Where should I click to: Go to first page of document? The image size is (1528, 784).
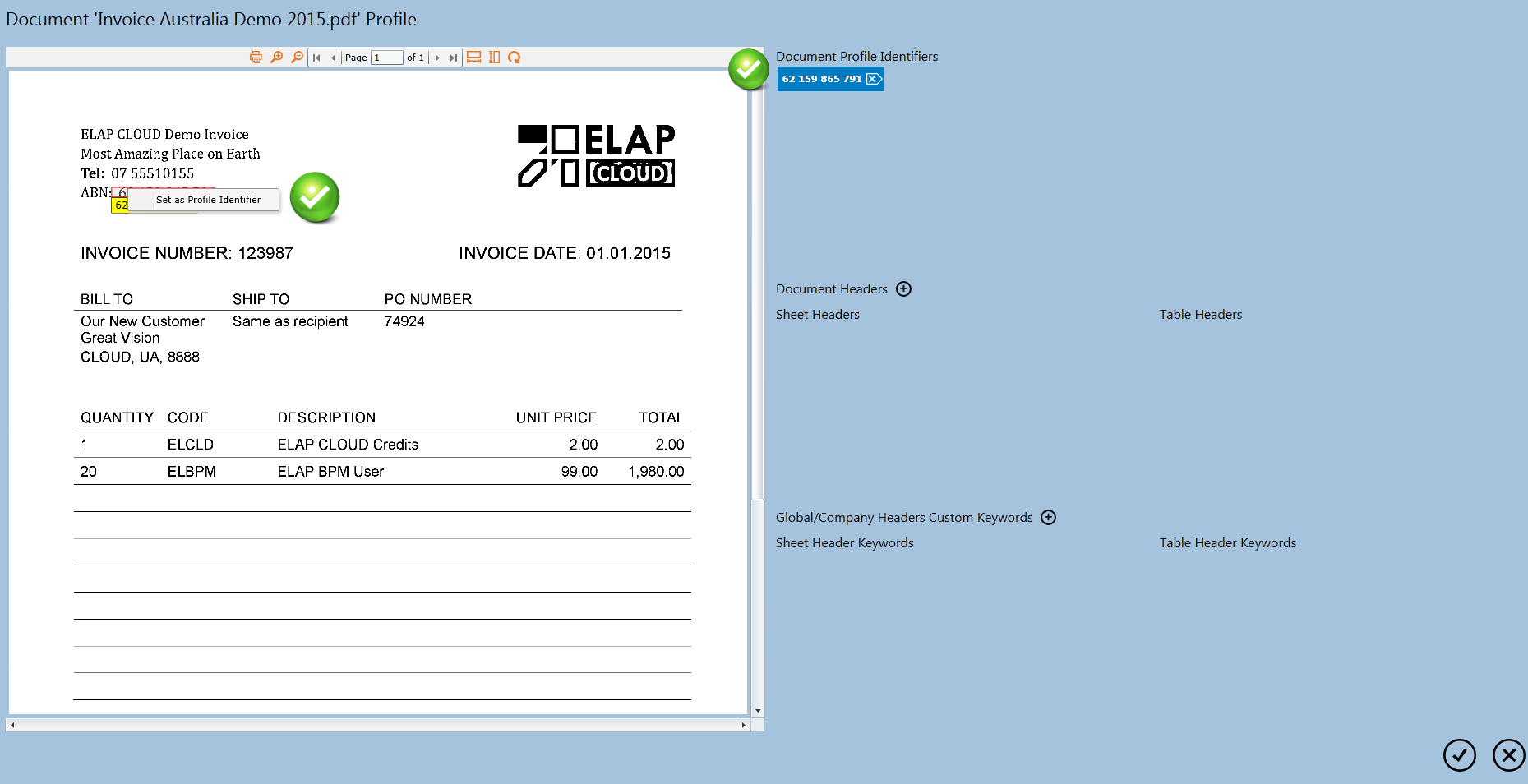[x=316, y=58]
